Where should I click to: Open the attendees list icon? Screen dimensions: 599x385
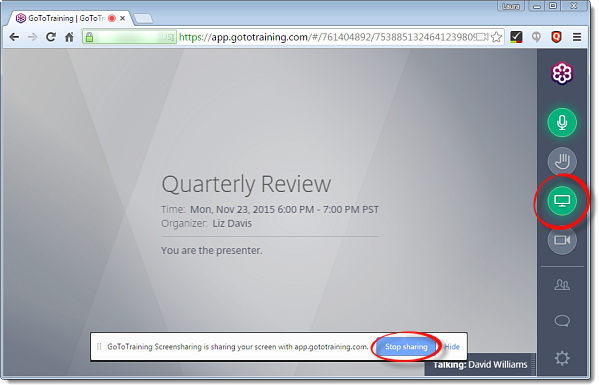pyautogui.click(x=562, y=285)
